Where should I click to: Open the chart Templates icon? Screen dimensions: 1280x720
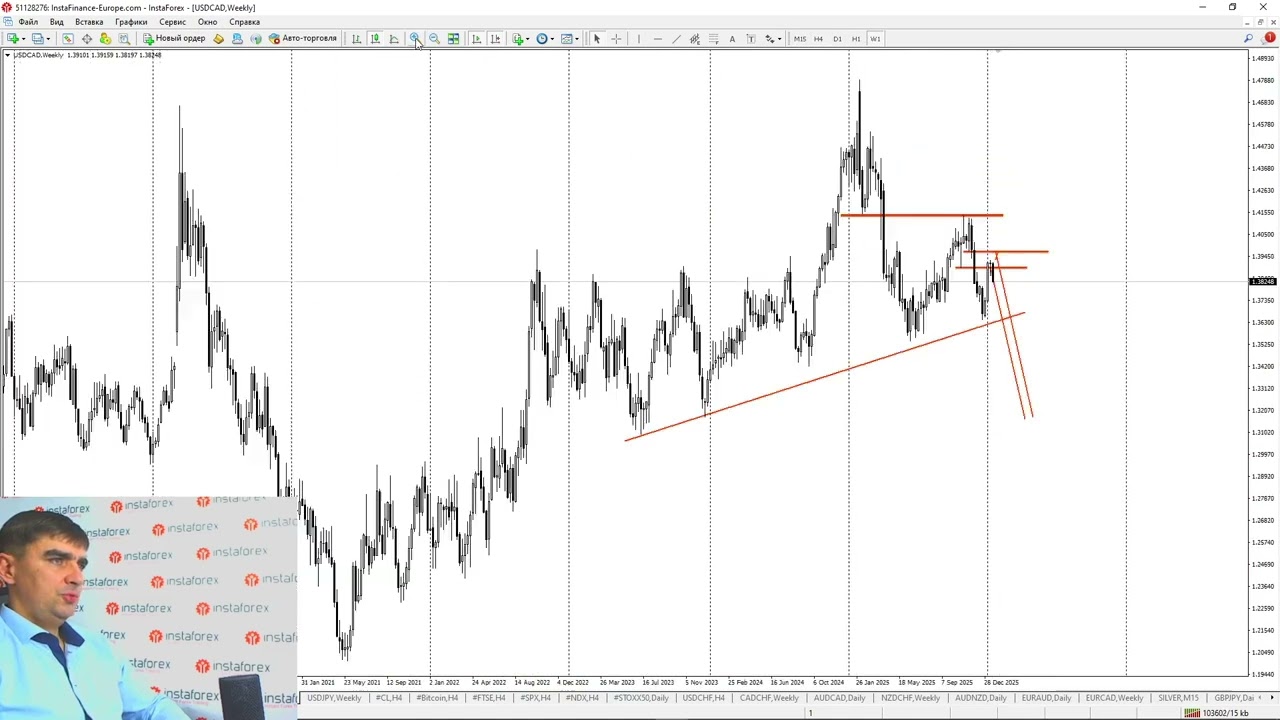[566, 39]
